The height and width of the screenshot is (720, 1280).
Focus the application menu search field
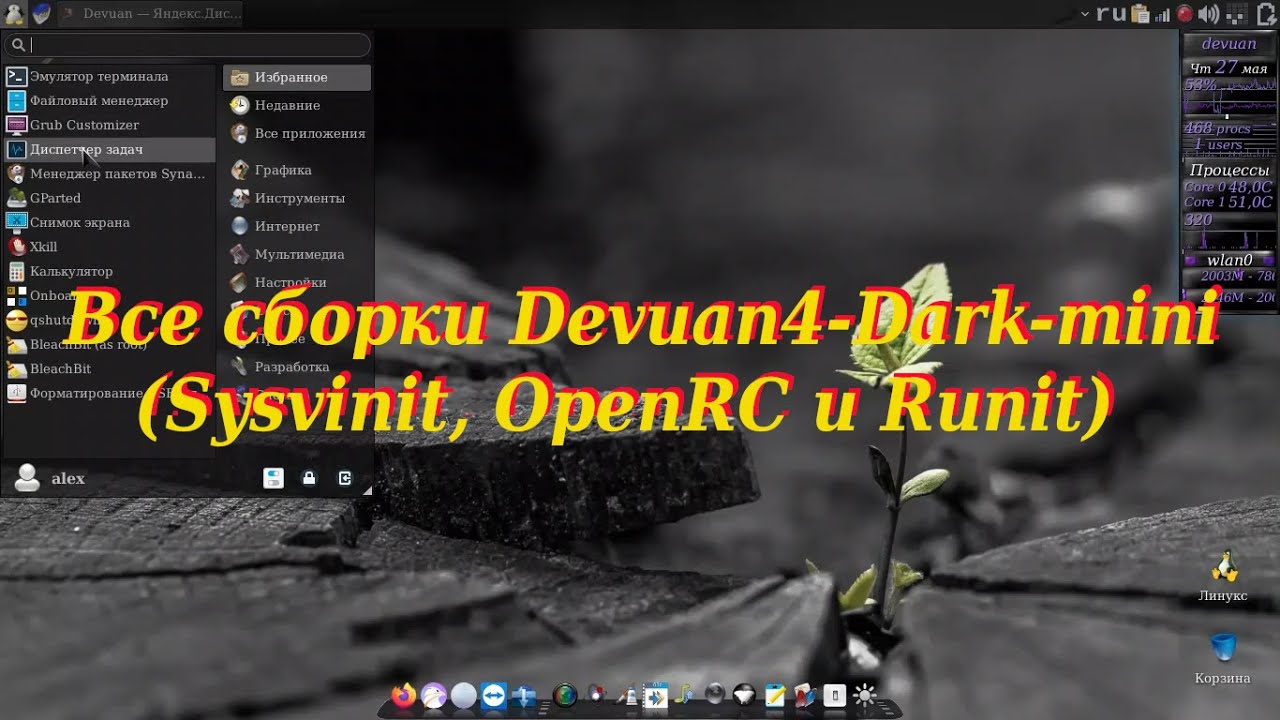coord(187,44)
